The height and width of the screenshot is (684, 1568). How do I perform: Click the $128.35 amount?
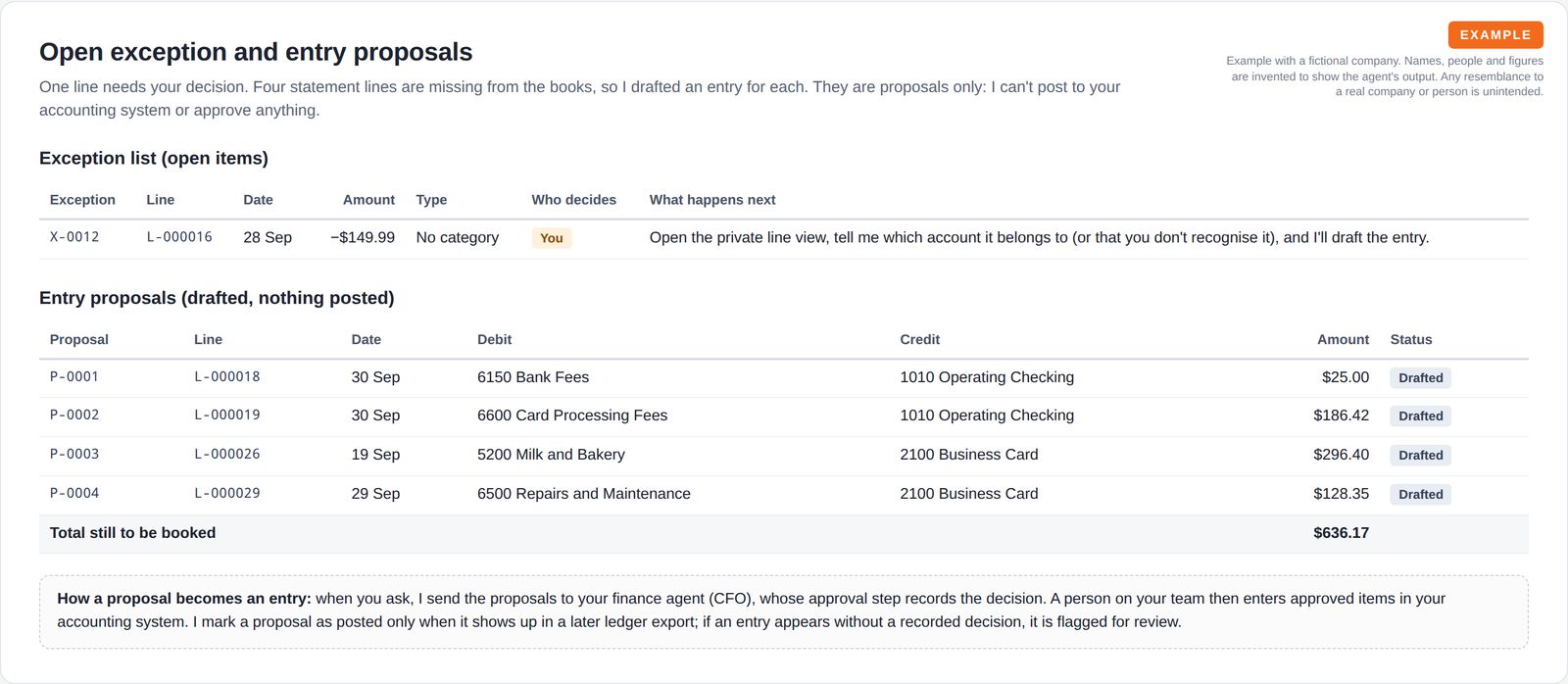pos(1342,494)
